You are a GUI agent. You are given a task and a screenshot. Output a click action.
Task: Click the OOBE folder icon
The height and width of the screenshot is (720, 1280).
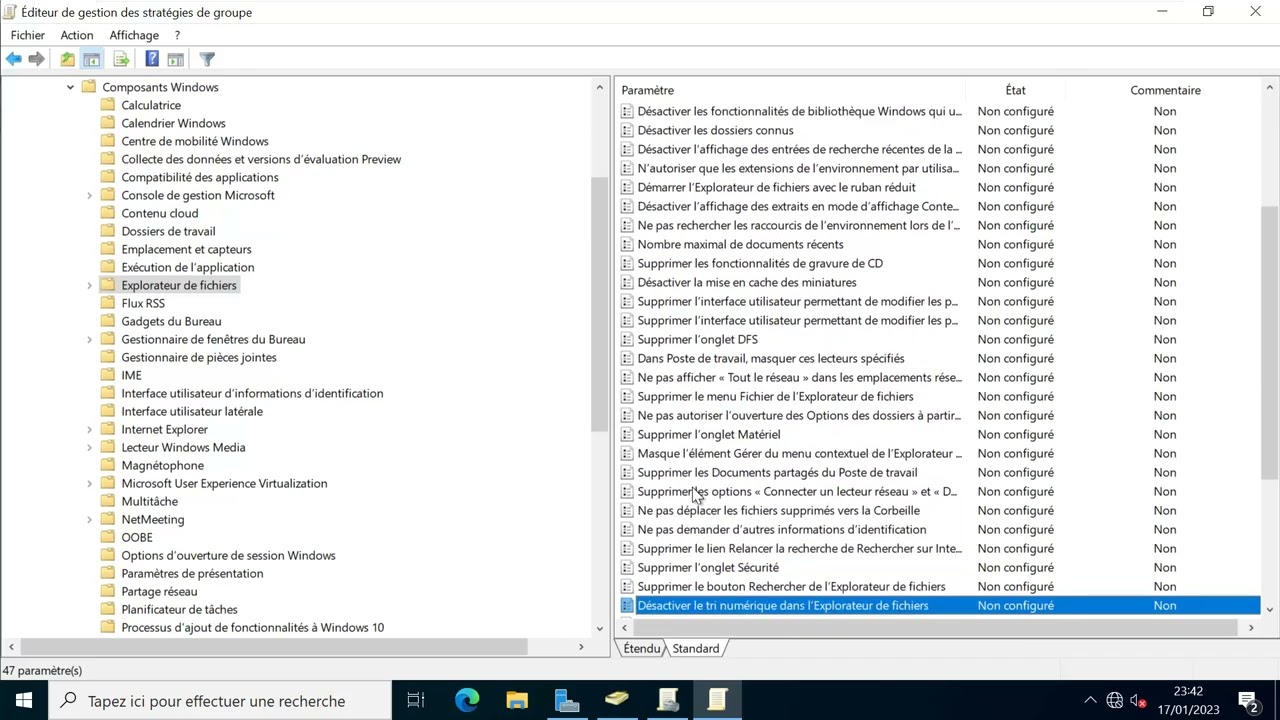[x=108, y=537]
